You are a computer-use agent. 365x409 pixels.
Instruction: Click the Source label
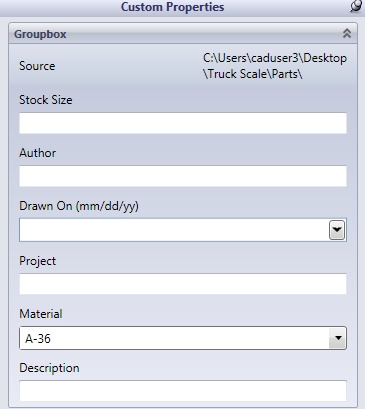tap(37, 66)
